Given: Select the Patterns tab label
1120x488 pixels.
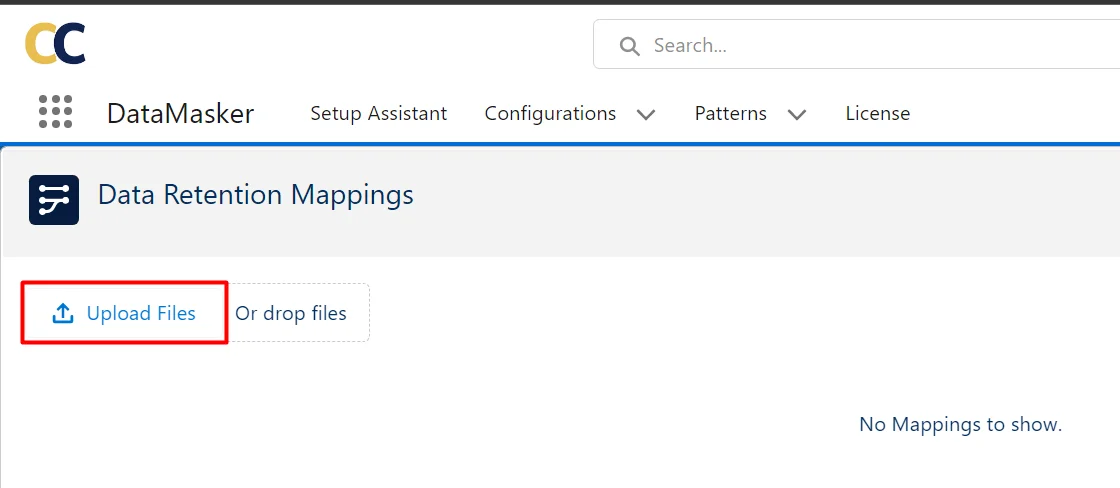Looking at the screenshot, I should point(730,113).
